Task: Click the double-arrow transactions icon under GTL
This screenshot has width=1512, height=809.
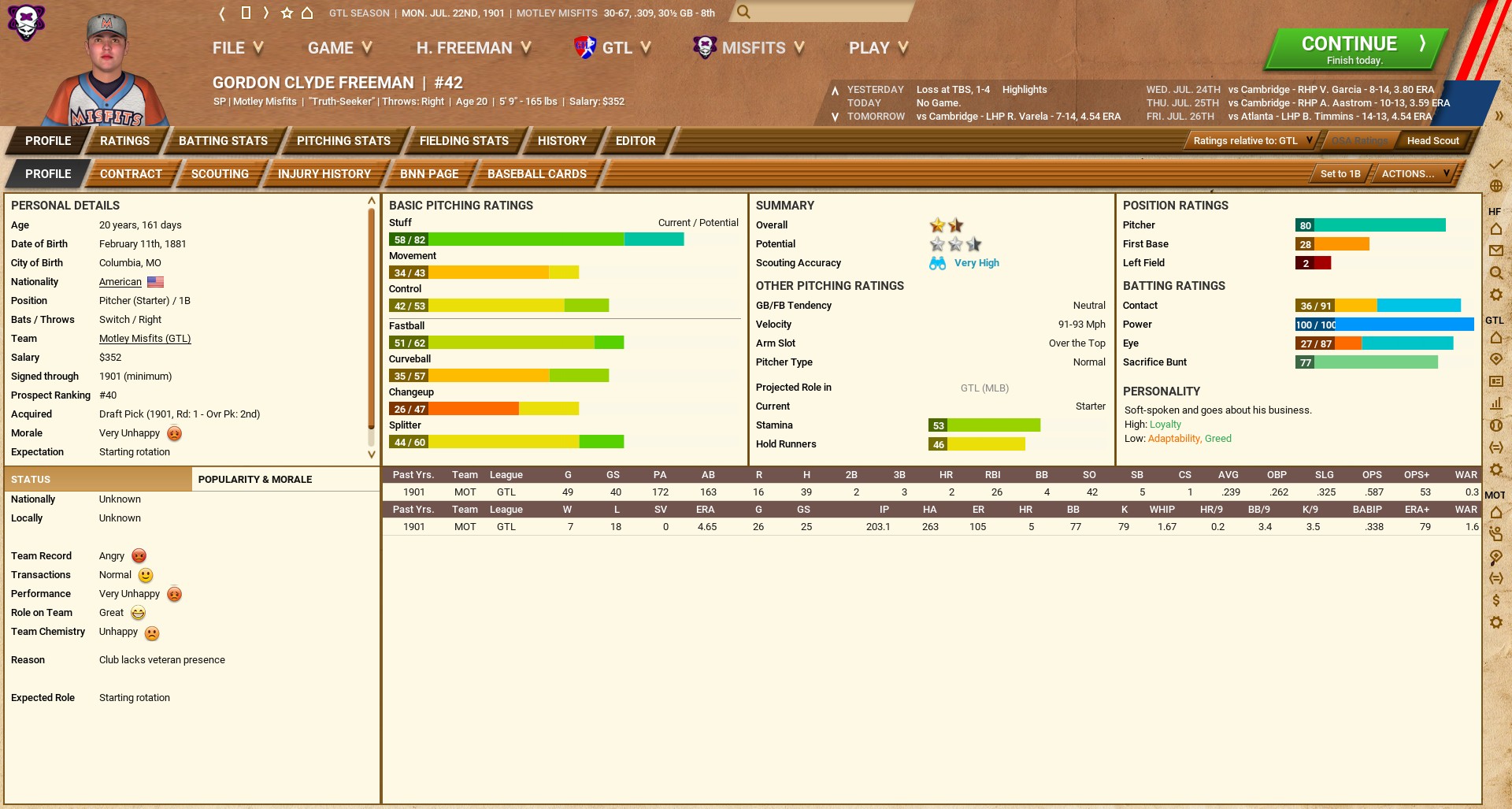Action: pos(1496,447)
